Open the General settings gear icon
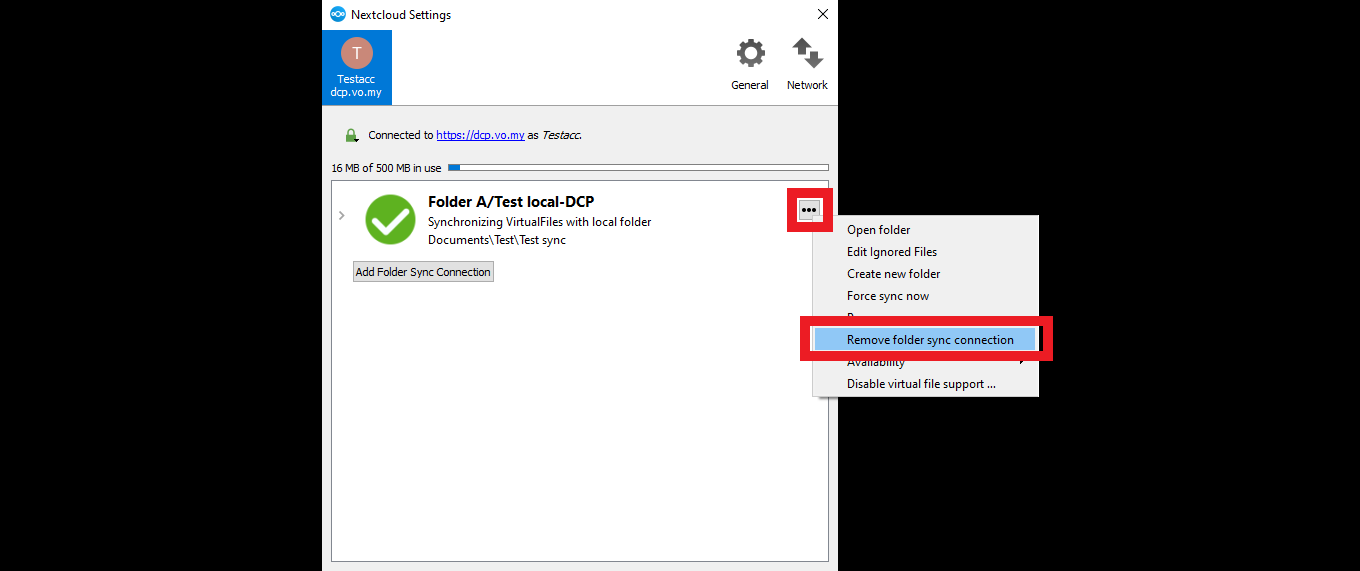This screenshot has width=1360, height=571. [749, 55]
